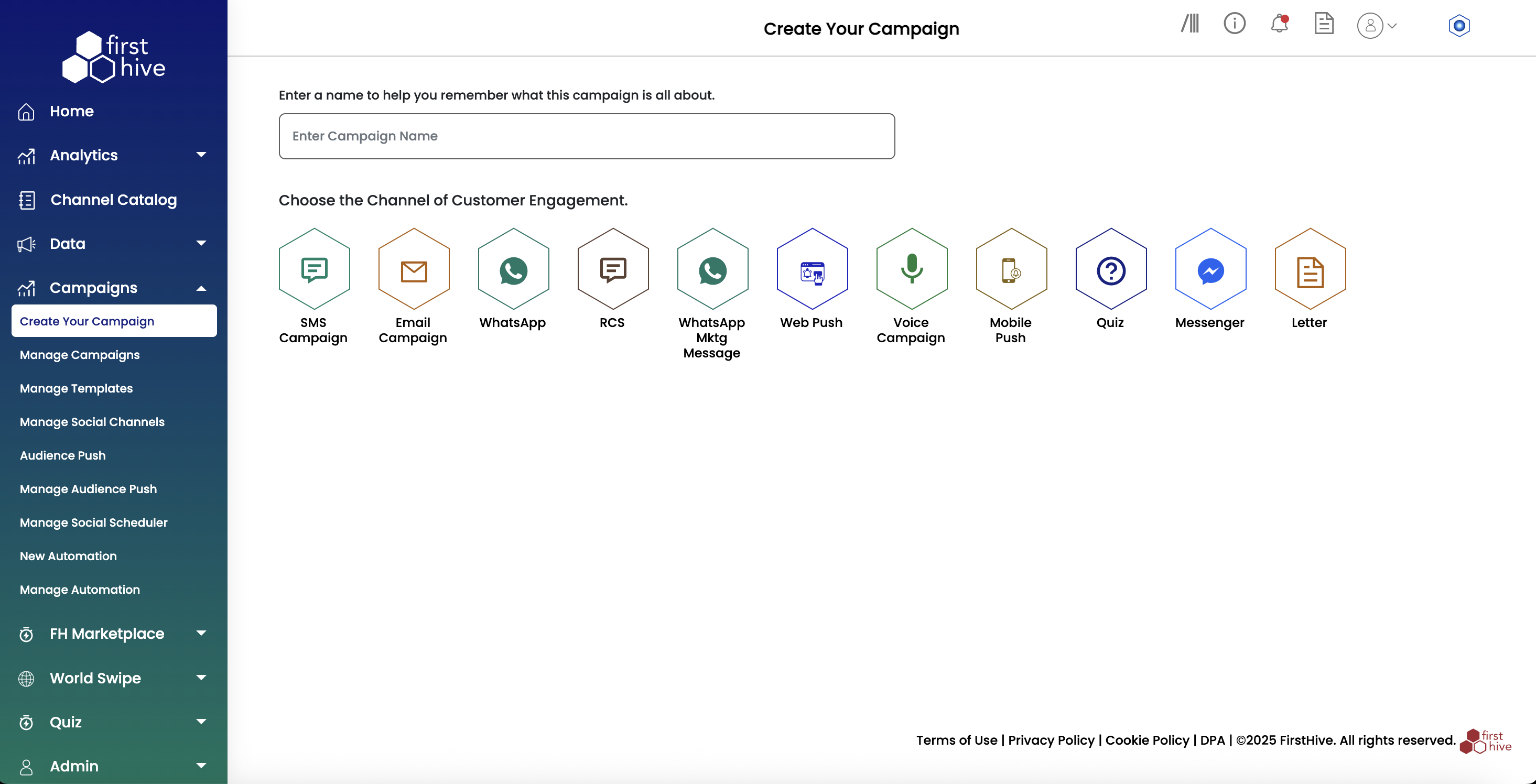Collapse the Campaigns menu arrow

(x=201, y=288)
